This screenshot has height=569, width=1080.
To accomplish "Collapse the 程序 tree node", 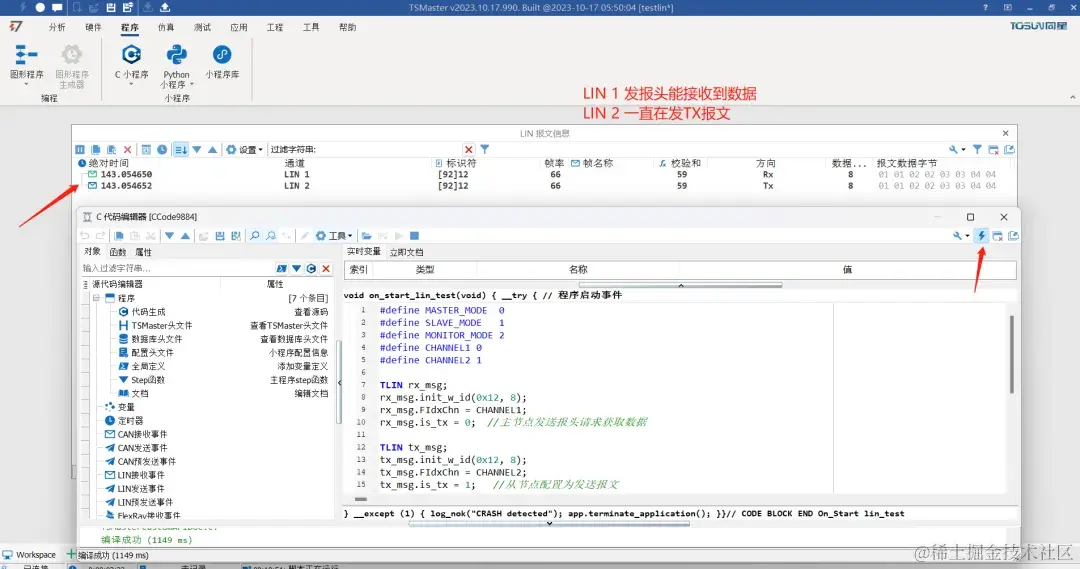I will coord(96,298).
